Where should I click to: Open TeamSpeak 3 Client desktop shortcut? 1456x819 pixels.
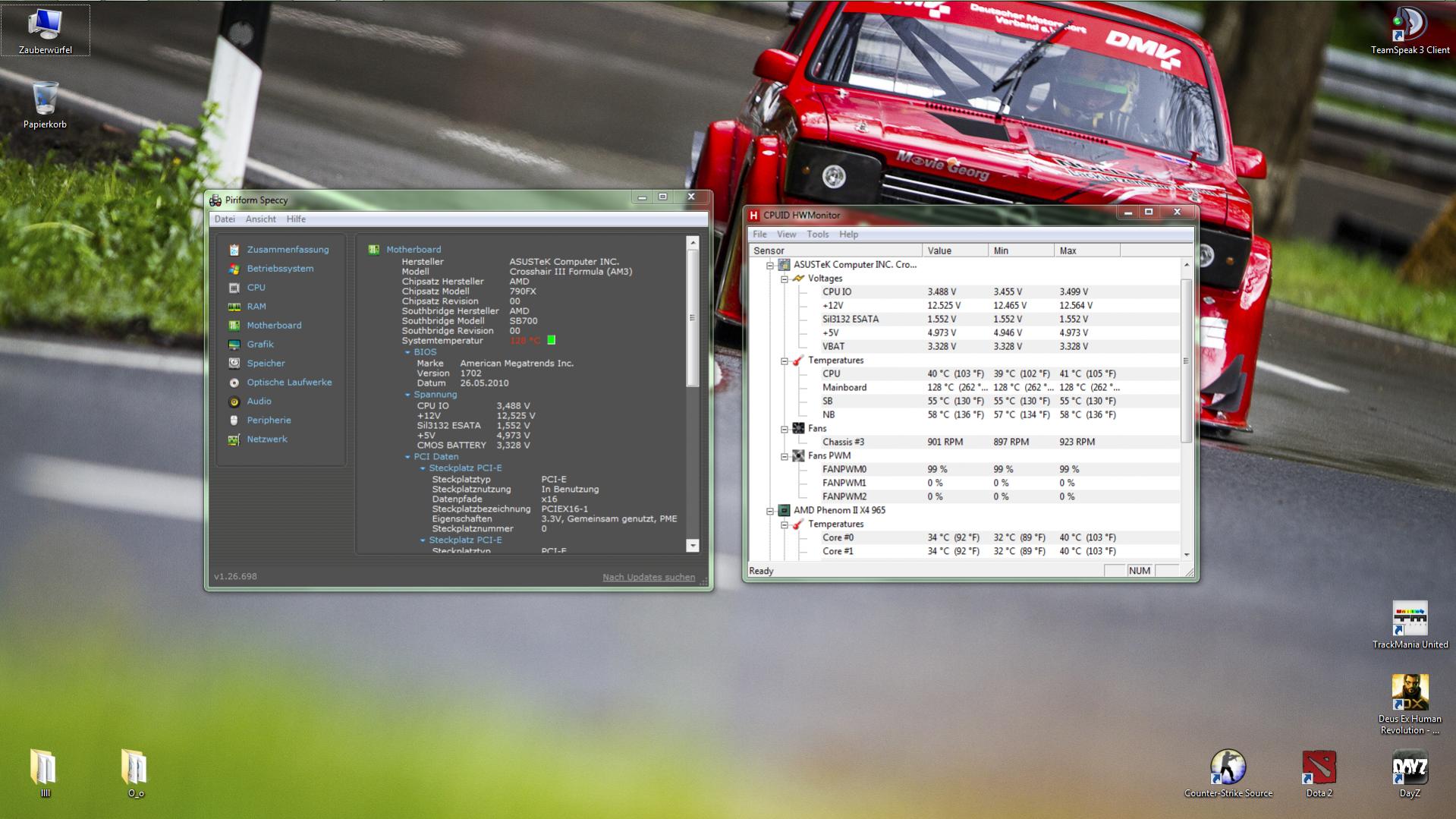pos(1410,31)
